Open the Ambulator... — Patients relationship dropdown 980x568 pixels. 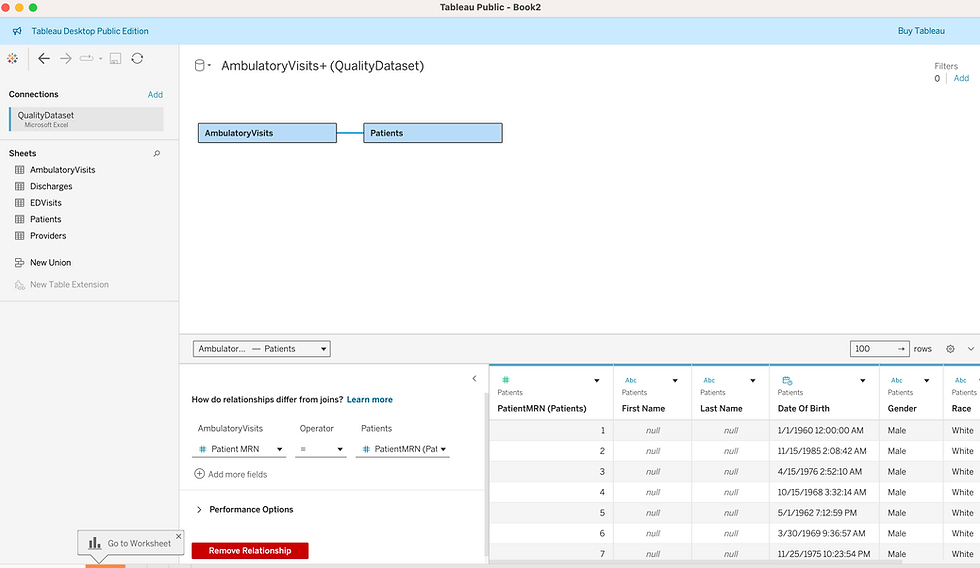point(262,349)
